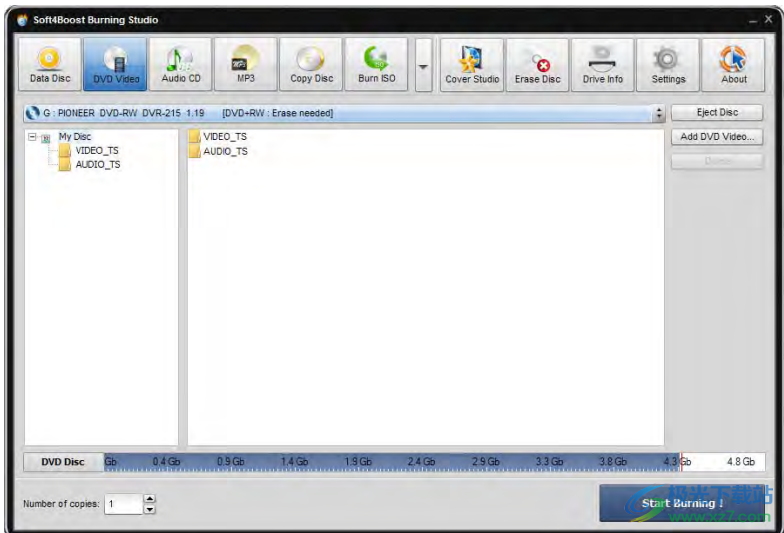Launch the Burn ISO function
The image size is (784, 533).
[x=376, y=64]
